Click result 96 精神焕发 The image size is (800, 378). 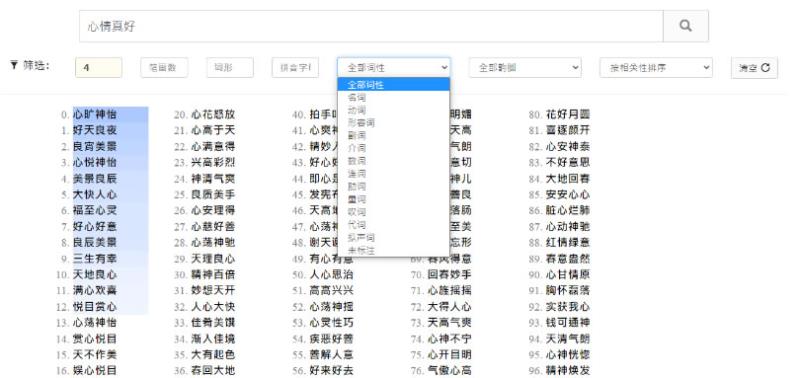(568, 370)
